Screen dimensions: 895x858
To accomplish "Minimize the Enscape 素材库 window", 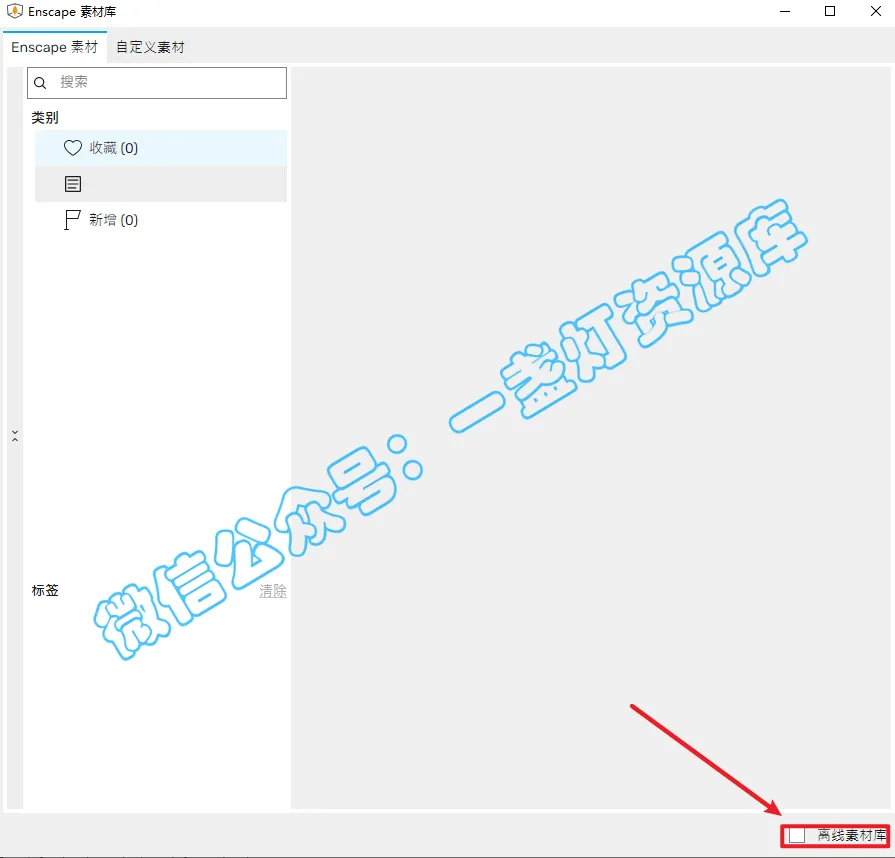I will pyautogui.click(x=785, y=11).
